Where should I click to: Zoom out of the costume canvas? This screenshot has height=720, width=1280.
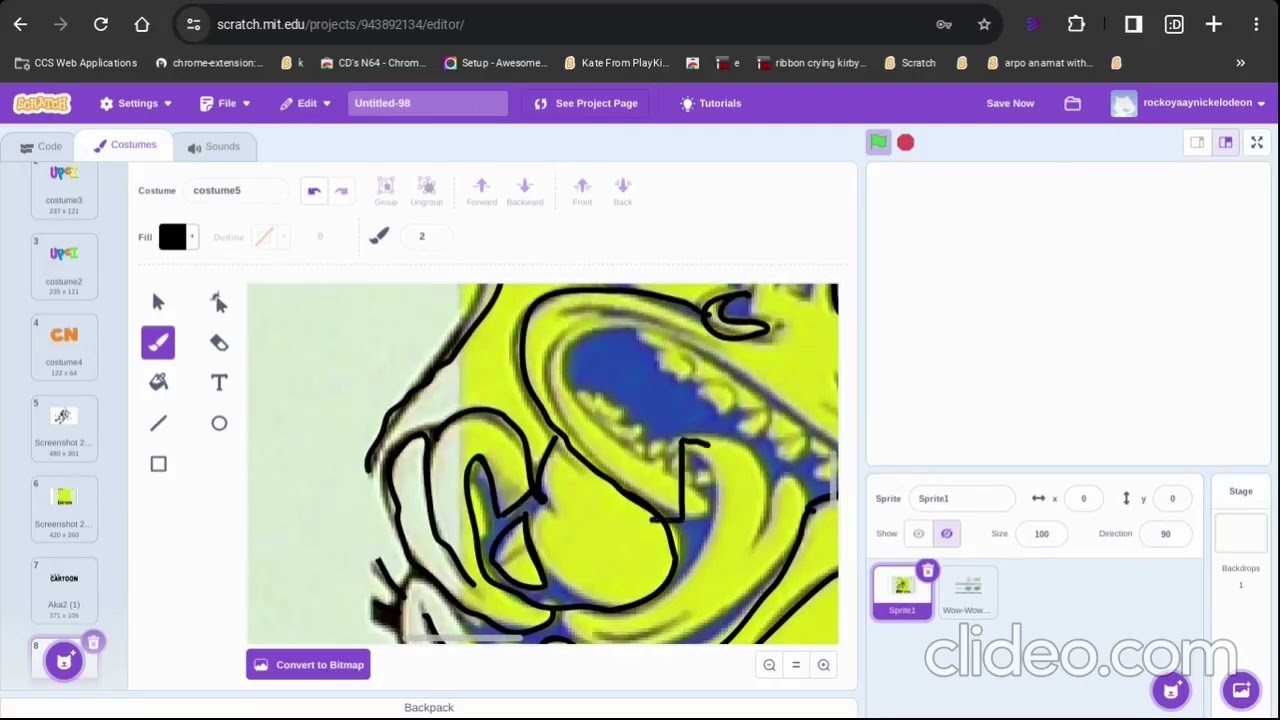pyautogui.click(x=769, y=665)
